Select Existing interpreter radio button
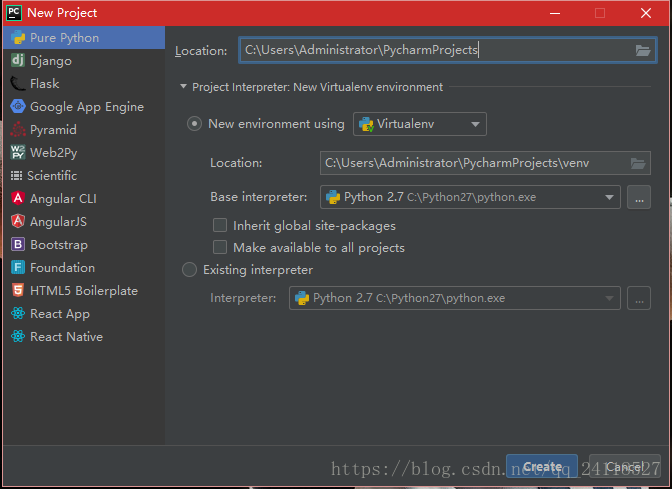 coord(189,270)
